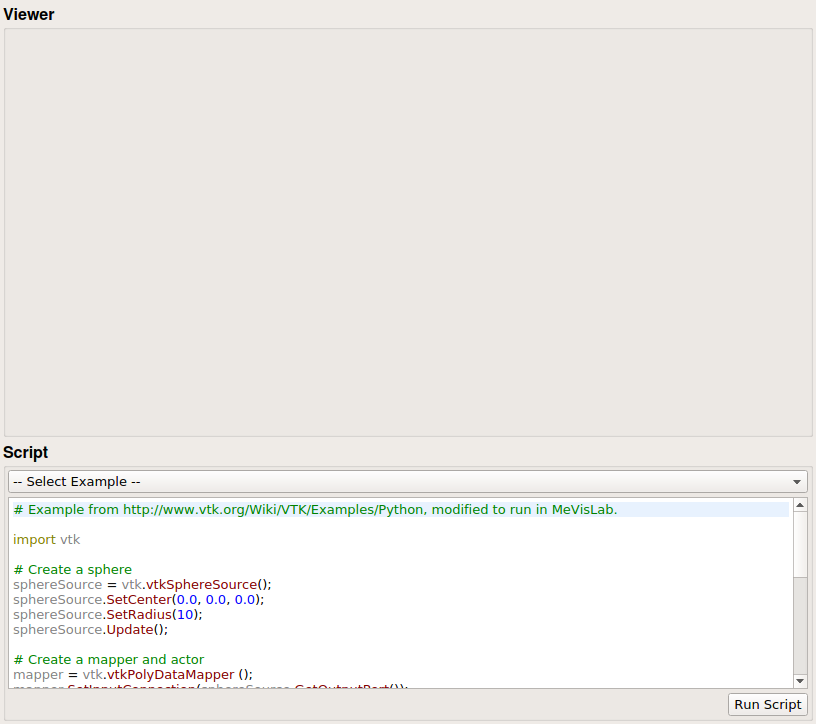Viewport: 816px width, 724px height.
Task: Click the Script section heading
Action: (26, 453)
